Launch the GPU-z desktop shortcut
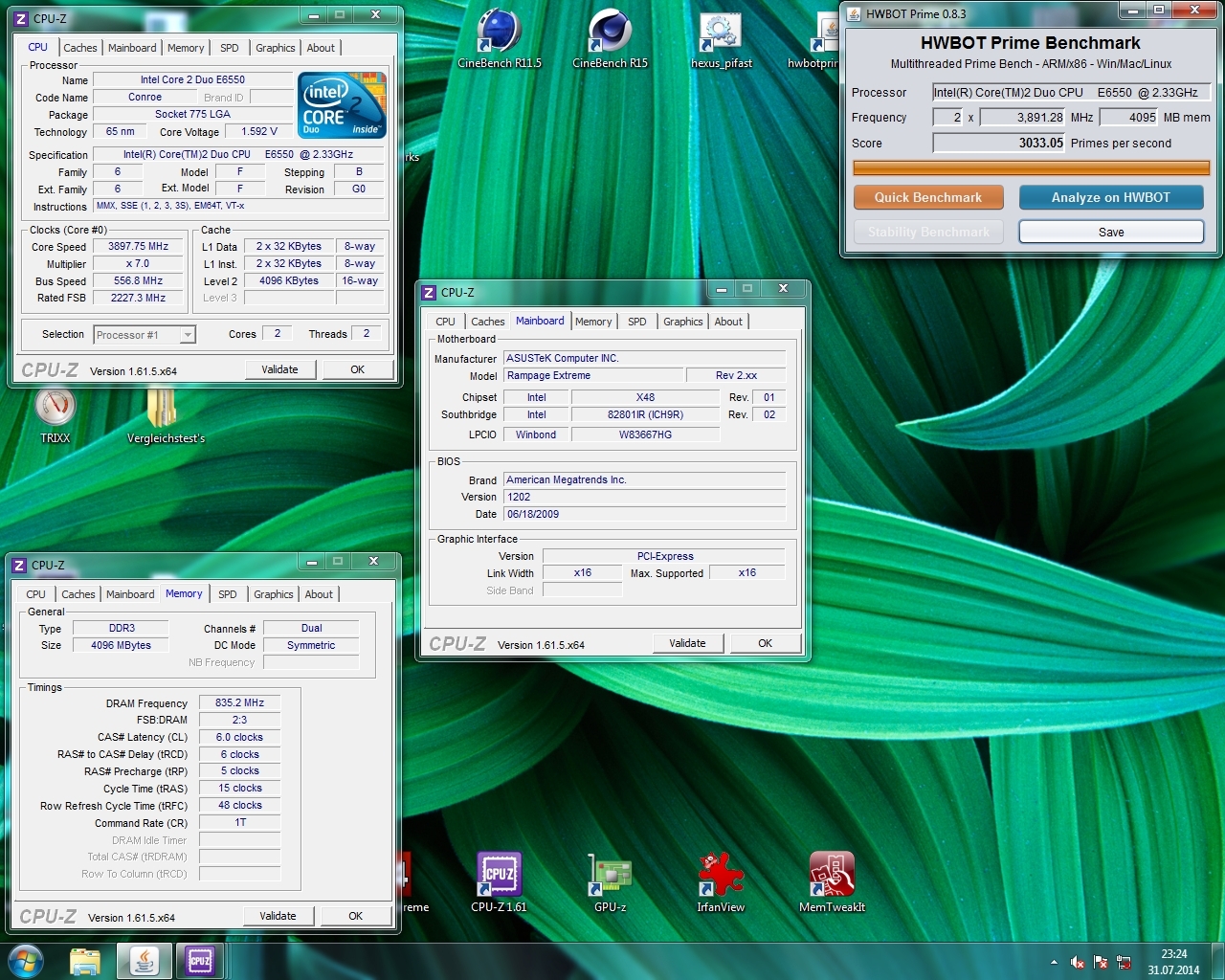Image resolution: width=1225 pixels, height=980 pixels. click(610, 881)
